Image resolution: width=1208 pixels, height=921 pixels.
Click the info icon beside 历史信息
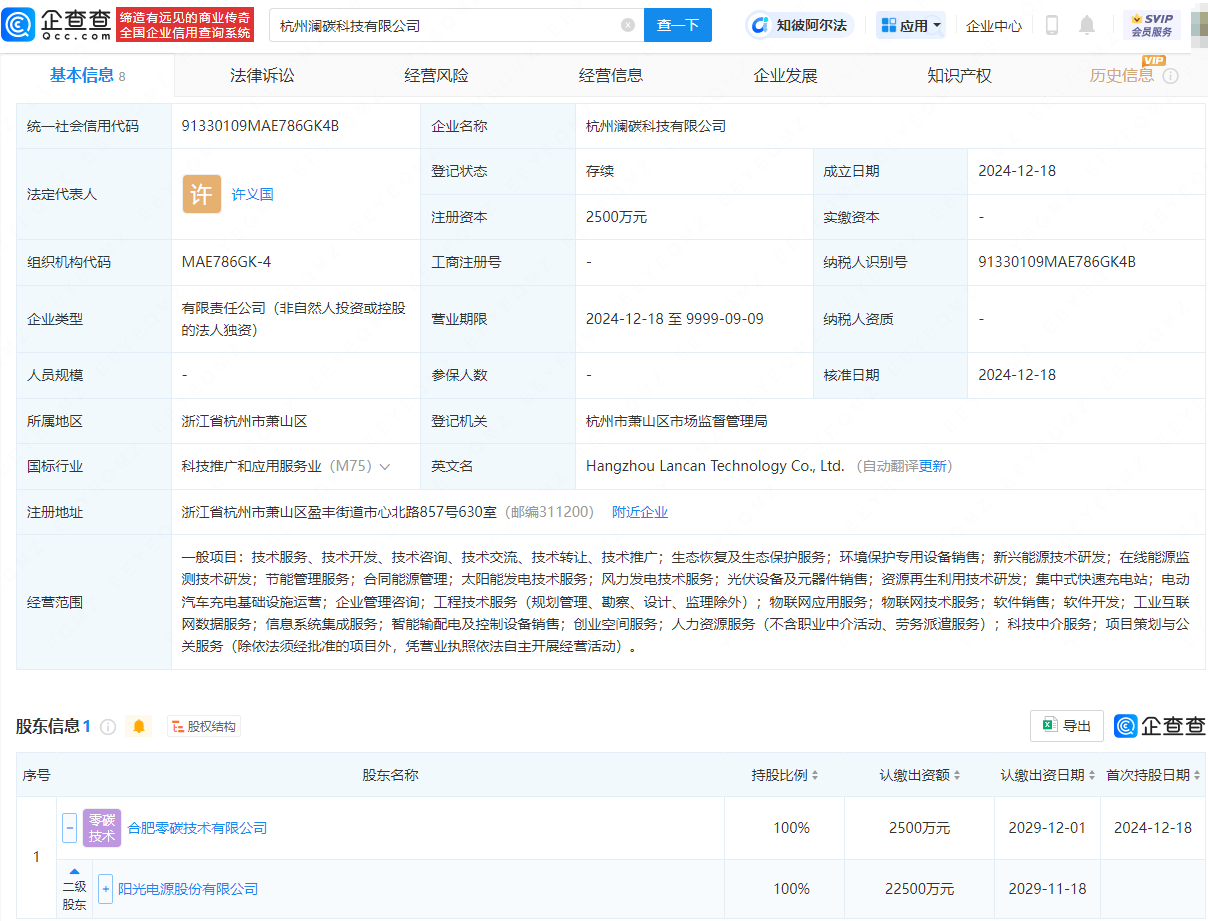(x=1171, y=76)
